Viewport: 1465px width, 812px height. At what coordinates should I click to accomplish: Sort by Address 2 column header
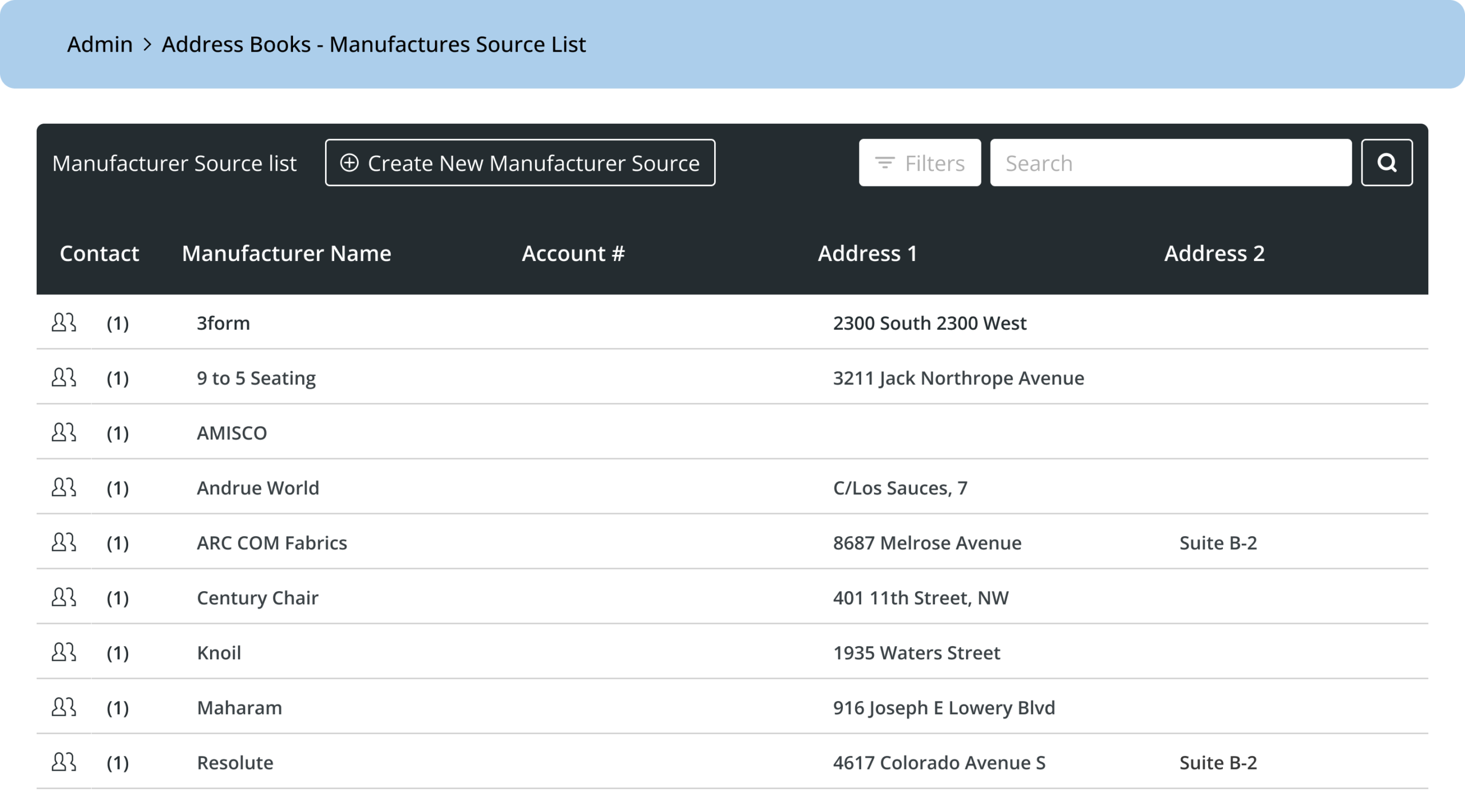pyautogui.click(x=1214, y=253)
